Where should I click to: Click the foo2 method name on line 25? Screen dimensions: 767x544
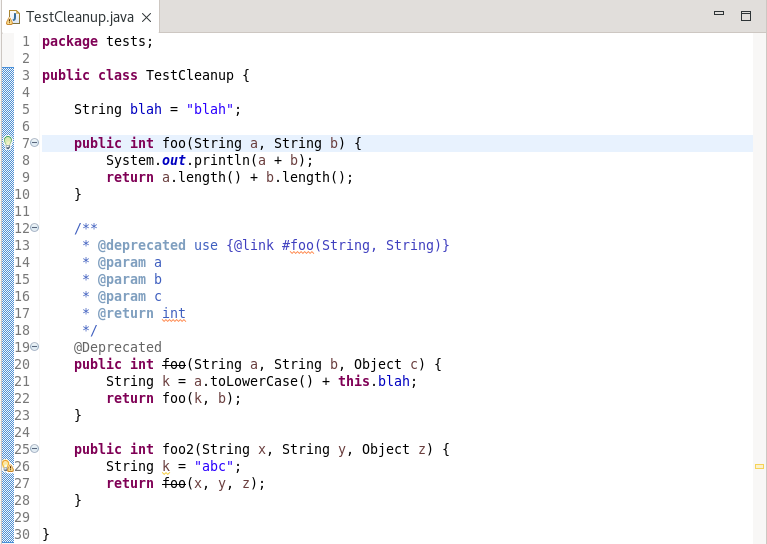coord(178,449)
